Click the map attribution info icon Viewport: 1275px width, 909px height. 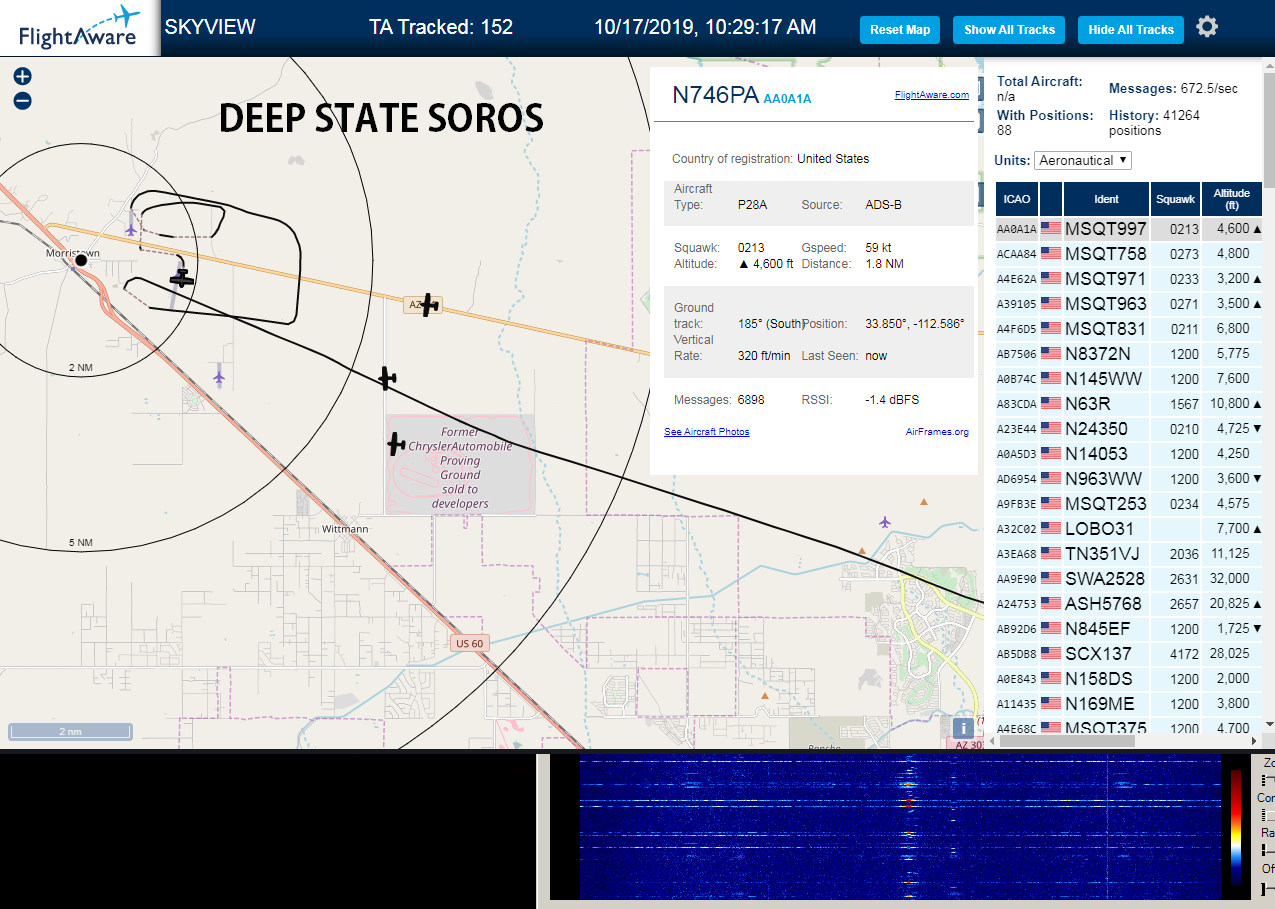click(963, 729)
